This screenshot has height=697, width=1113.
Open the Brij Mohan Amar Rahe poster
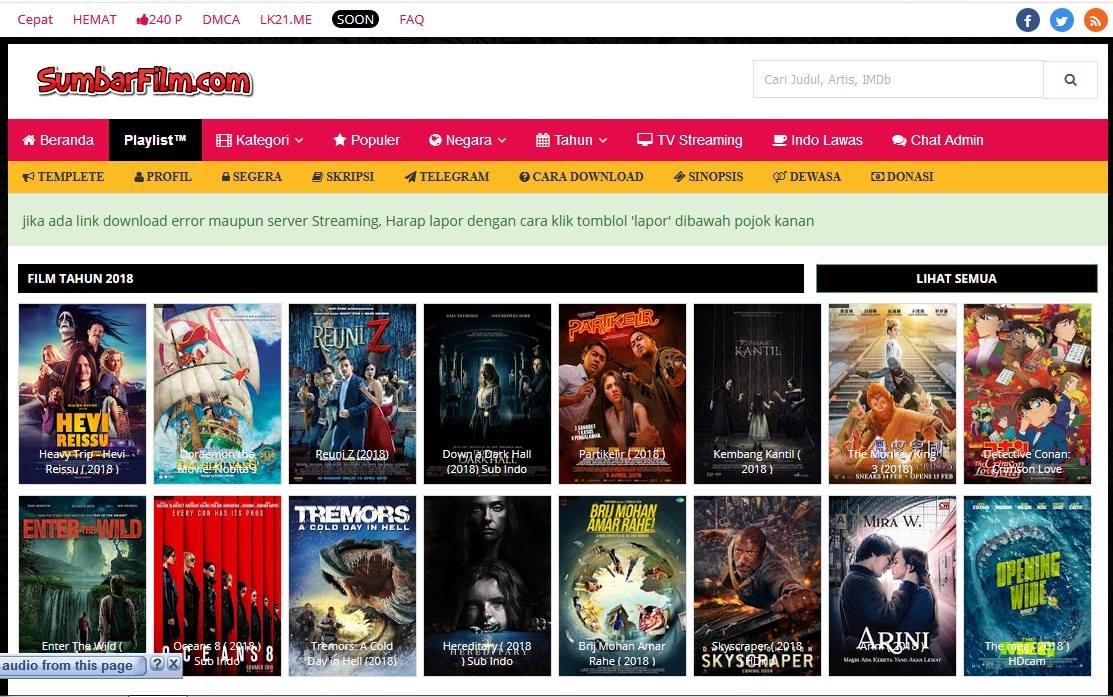[623, 586]
